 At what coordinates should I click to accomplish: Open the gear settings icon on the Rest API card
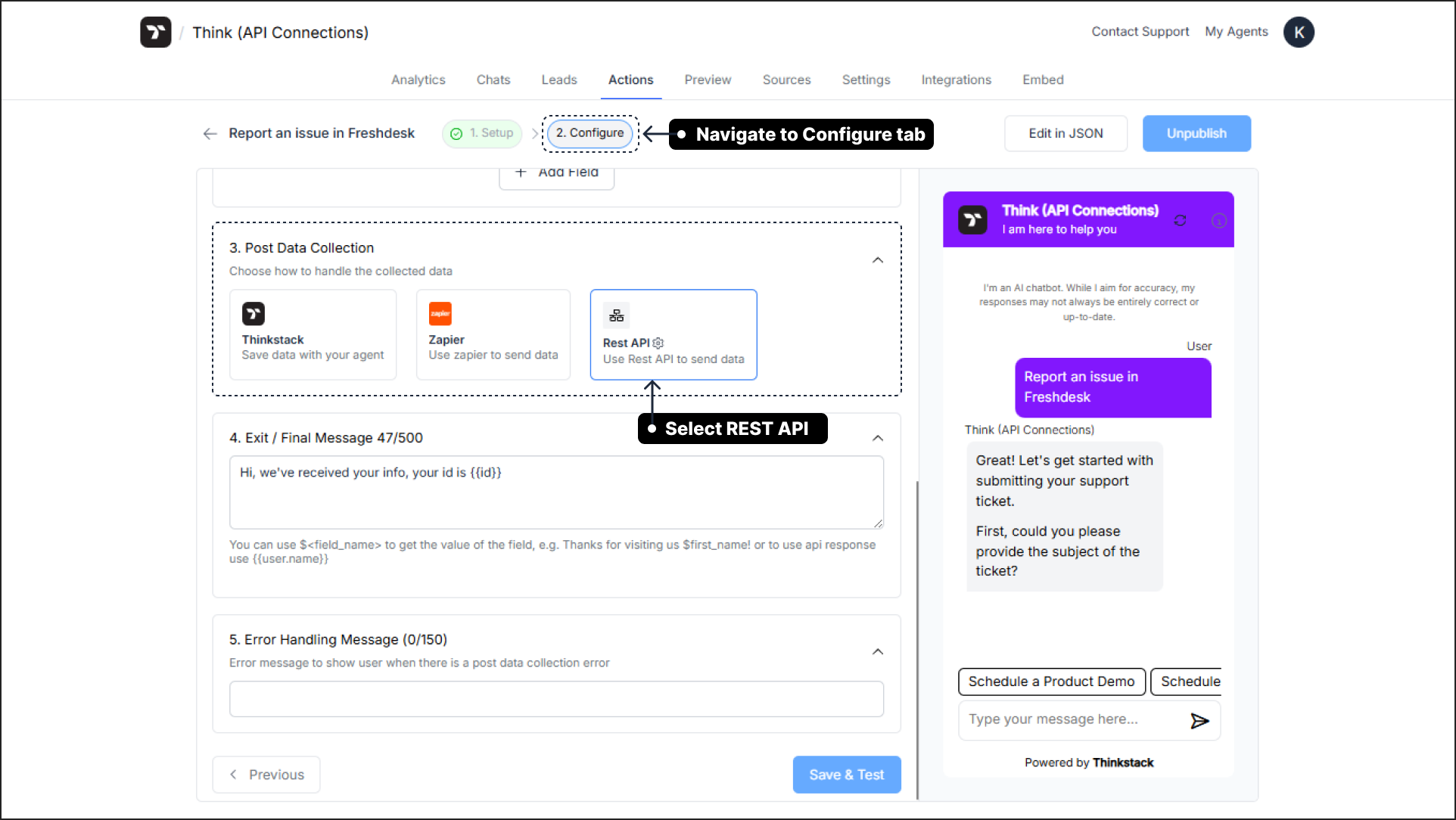click(x=658, y=343)
